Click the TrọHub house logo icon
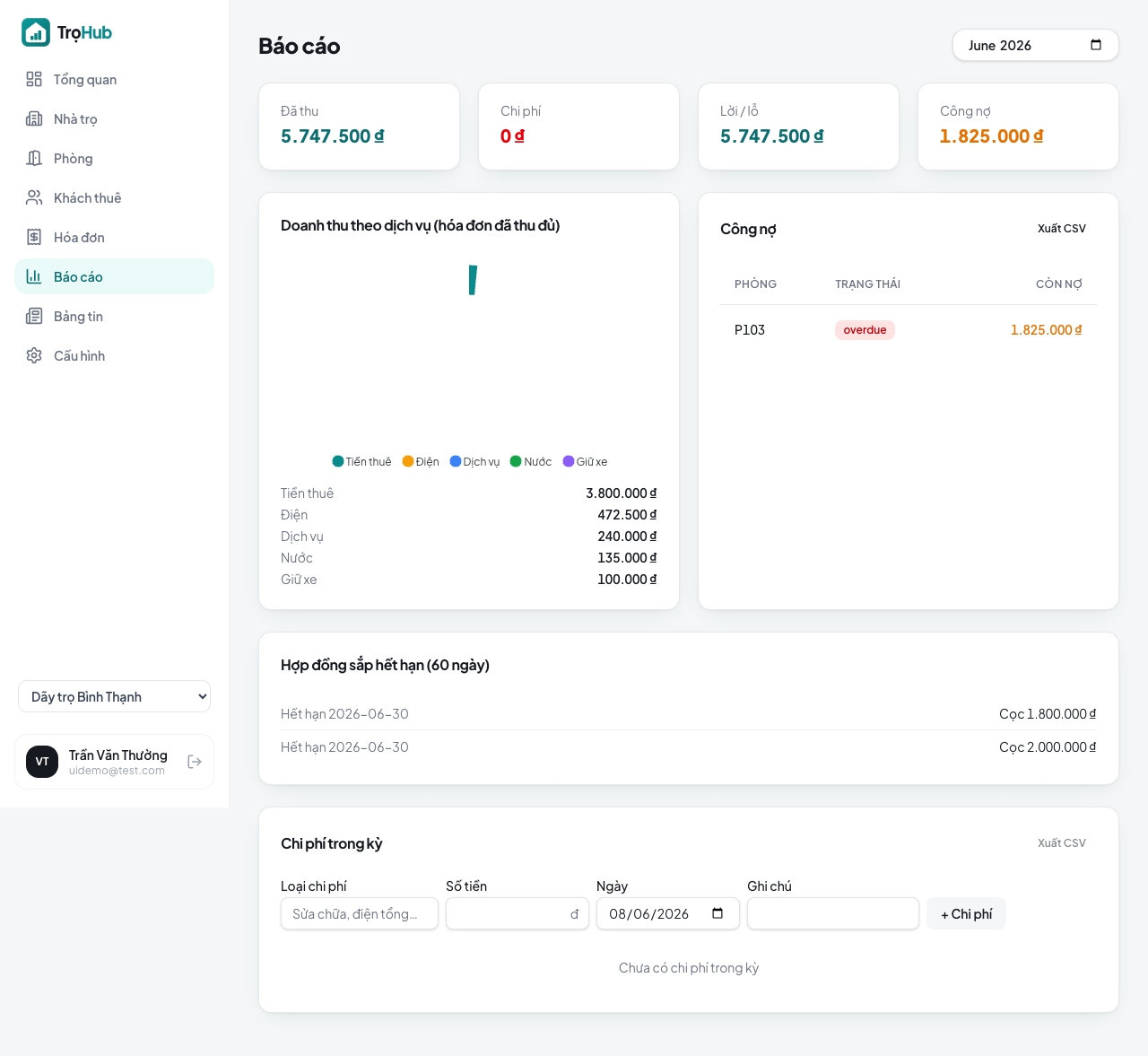1148x1056 pixels. tap(36, 32)
